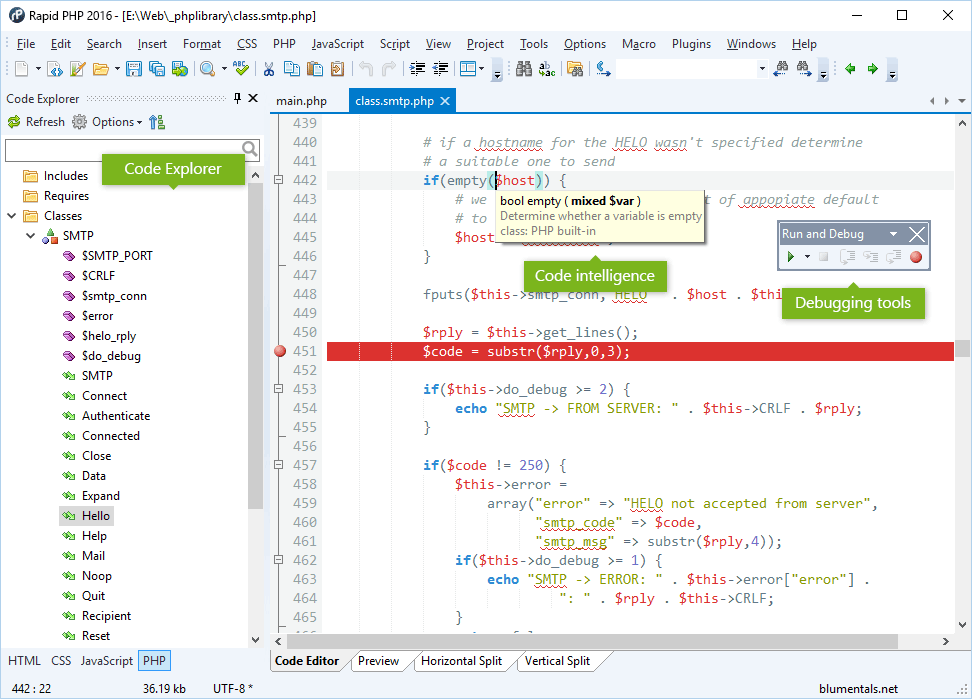Click the Copy icon on the toolbar
972x699 pixels.
[x=293, y=69]
